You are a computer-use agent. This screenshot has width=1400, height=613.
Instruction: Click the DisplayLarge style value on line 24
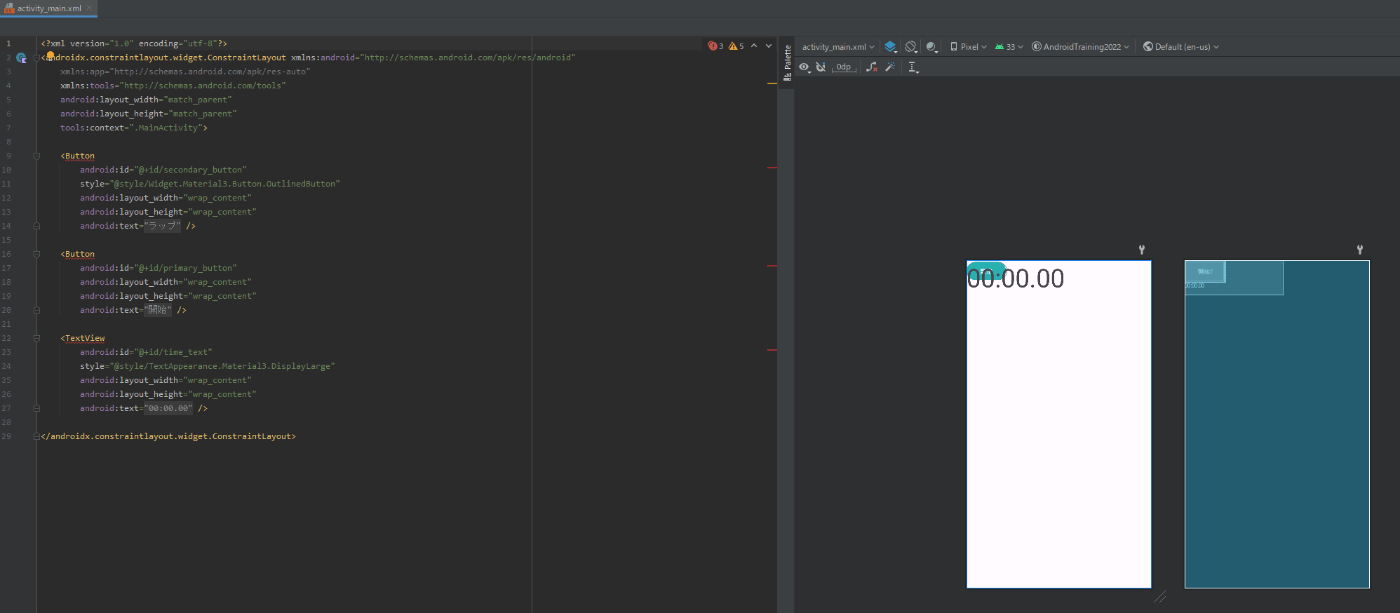pyautogui.click(x=220, y=366)
